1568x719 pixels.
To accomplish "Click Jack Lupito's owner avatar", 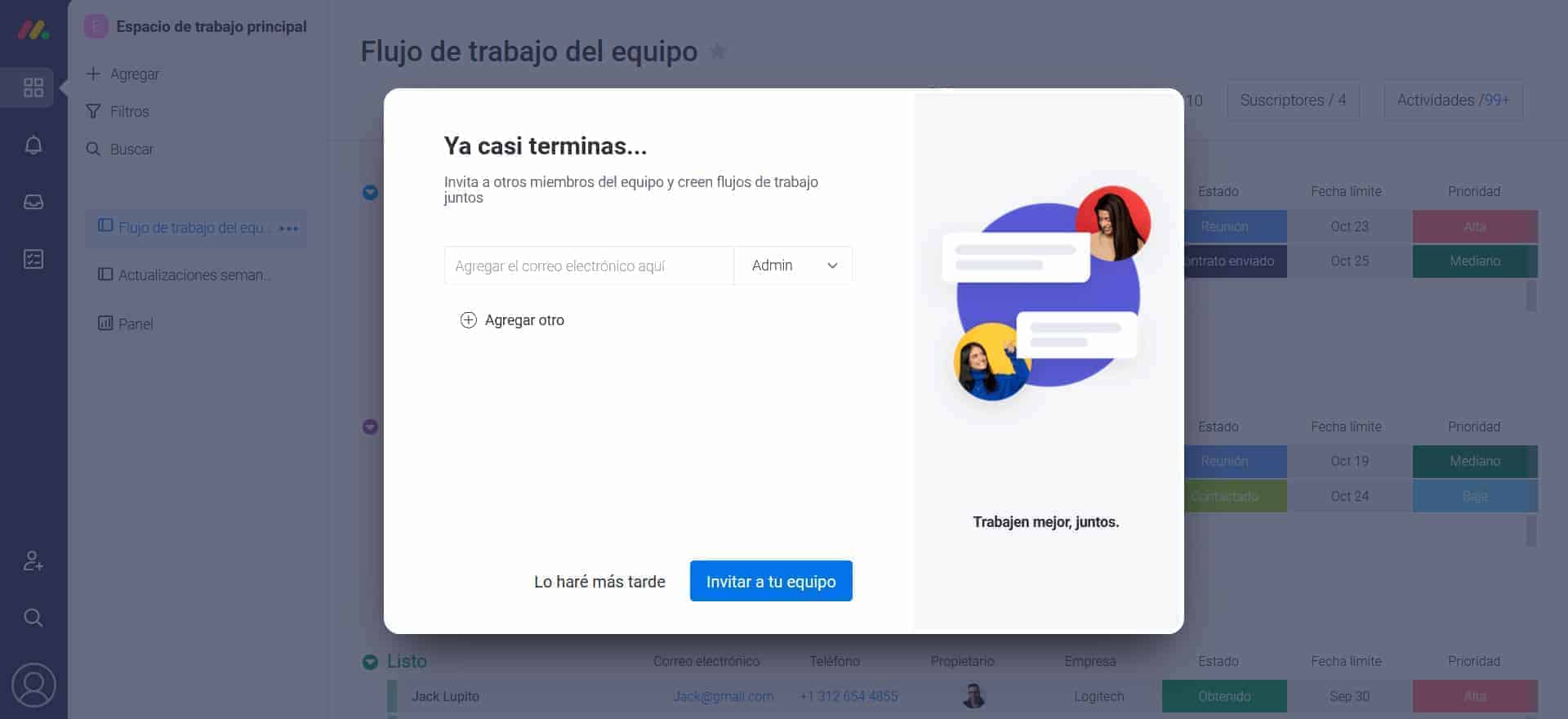I will [x=973, y=696].
